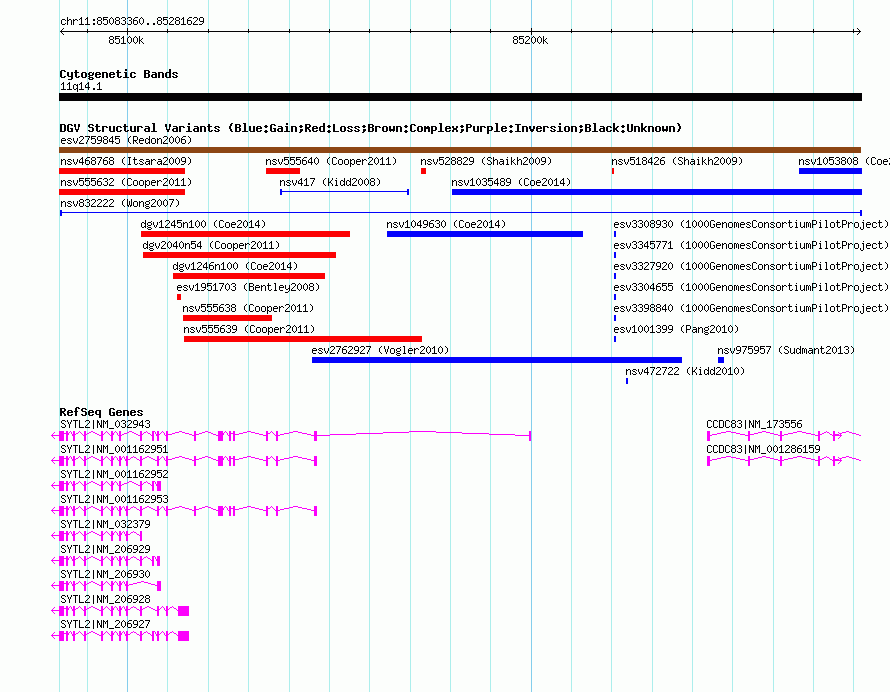Click the nsv1049630 (Coe2014) variant label
The height and width of the screenshot is (692, 890).
pos(446,224)
